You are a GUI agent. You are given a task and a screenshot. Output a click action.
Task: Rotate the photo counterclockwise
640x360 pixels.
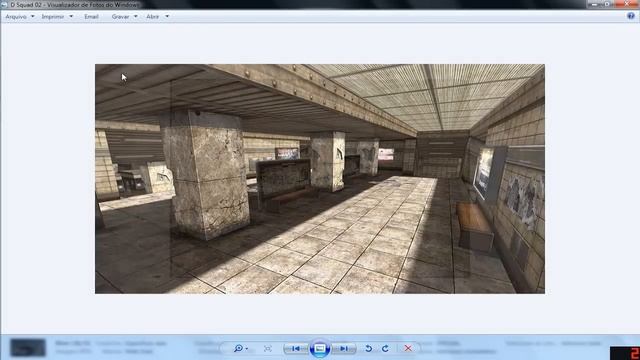tap(369, 349)
